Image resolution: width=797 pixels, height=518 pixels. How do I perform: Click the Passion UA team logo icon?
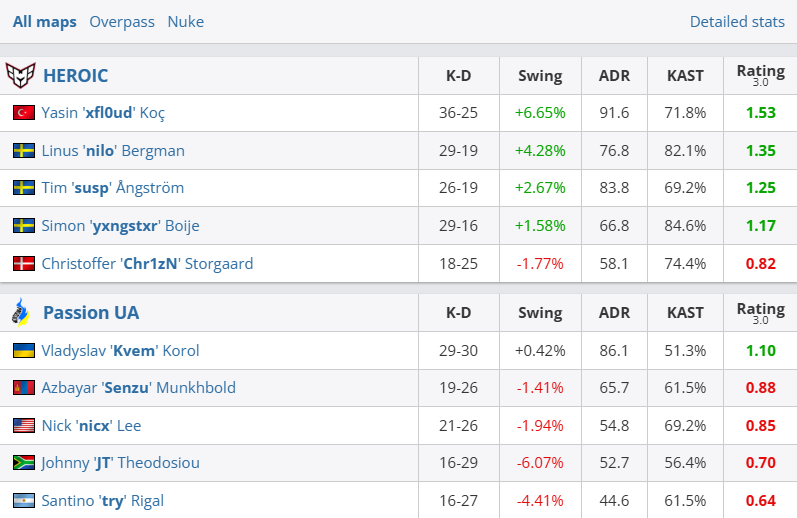[x=20, y=312]
